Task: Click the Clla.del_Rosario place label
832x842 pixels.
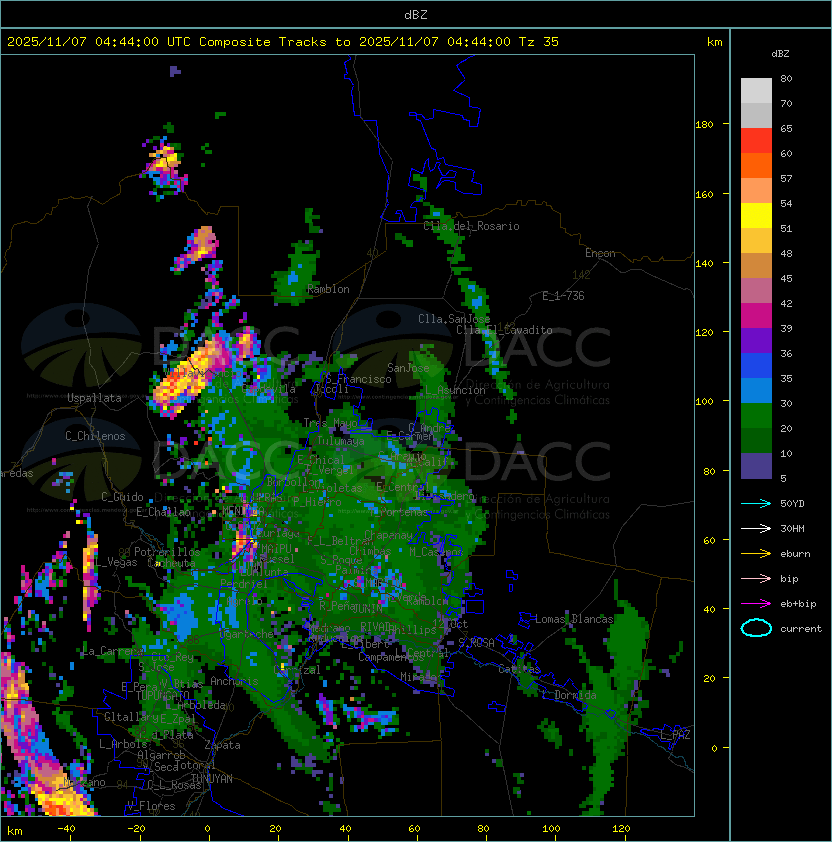Action: click(471, 226)
